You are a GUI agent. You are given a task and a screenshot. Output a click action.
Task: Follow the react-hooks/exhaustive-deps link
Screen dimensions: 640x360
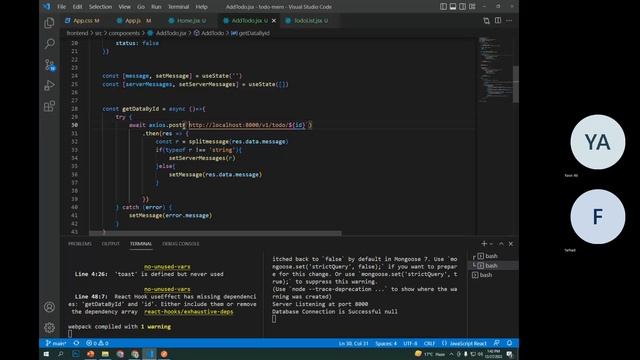[x=189, y=311]
